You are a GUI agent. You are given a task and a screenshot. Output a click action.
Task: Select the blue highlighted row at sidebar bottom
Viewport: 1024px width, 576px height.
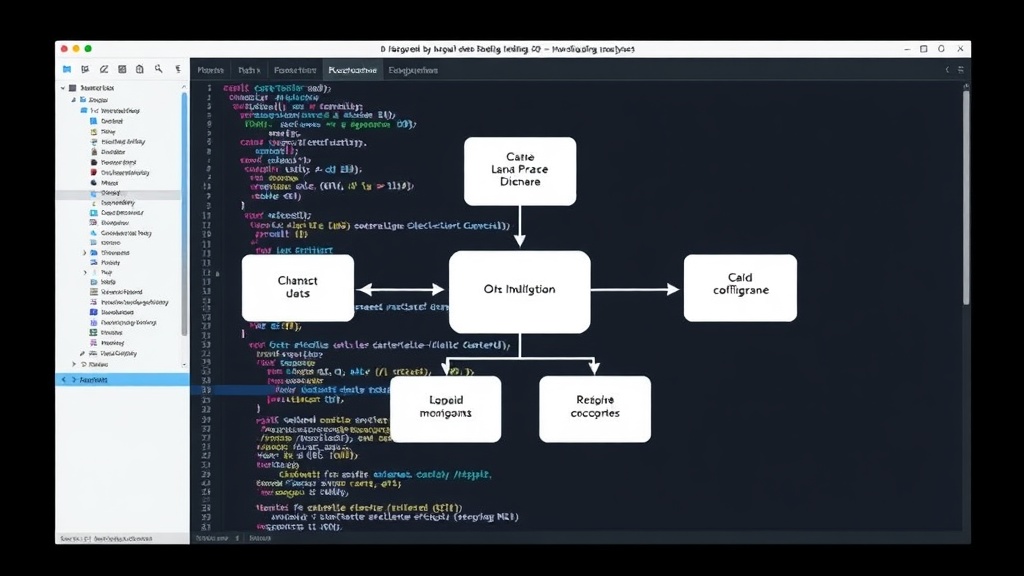tap(122, 379)
